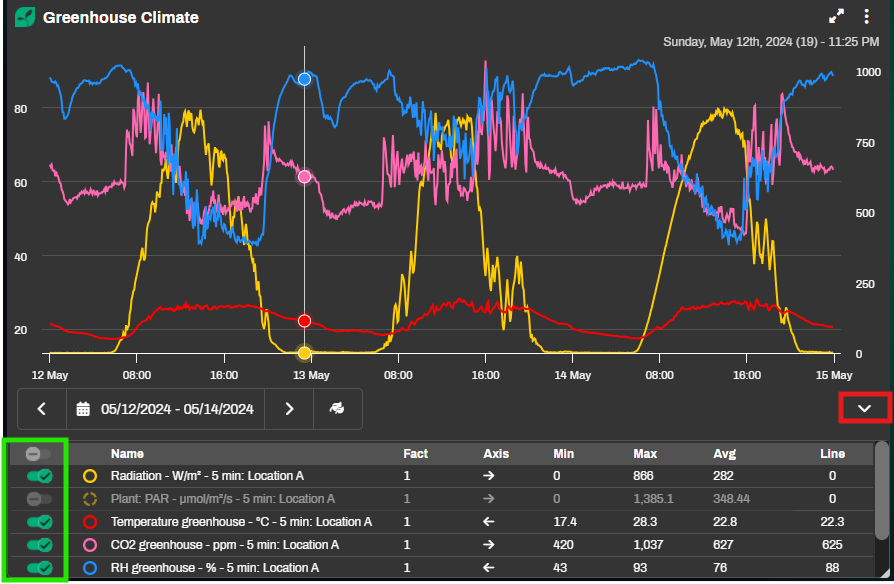The height and width of the screenshot is (584, 894).
Task: Click the green Greenhouse Climate leaf icon
Action: 24,17
